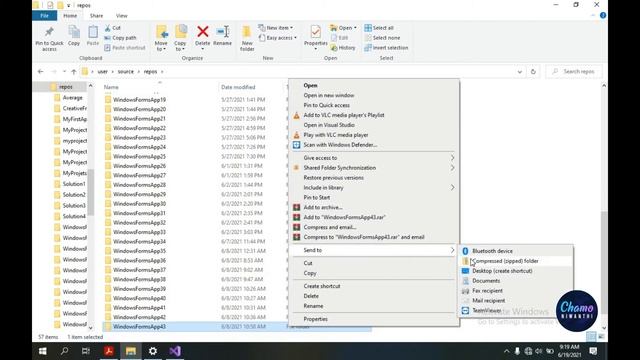Go up one folder level arrow
The image size is (640, 360).
(x=74, y=71)
